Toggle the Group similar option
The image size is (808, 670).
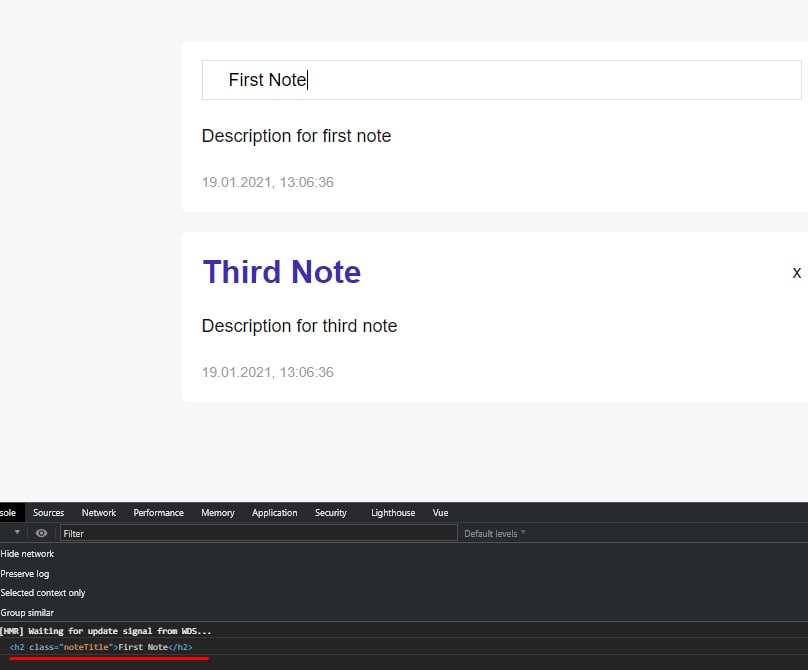click(x=27, y=613)
